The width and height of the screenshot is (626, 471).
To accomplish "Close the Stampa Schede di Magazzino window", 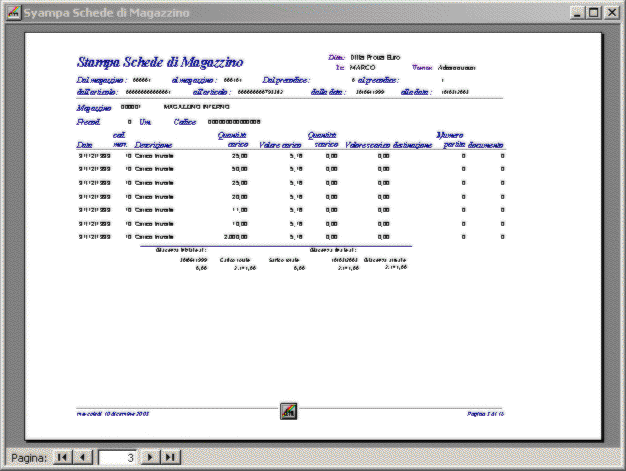I will (x=612, y=13).
